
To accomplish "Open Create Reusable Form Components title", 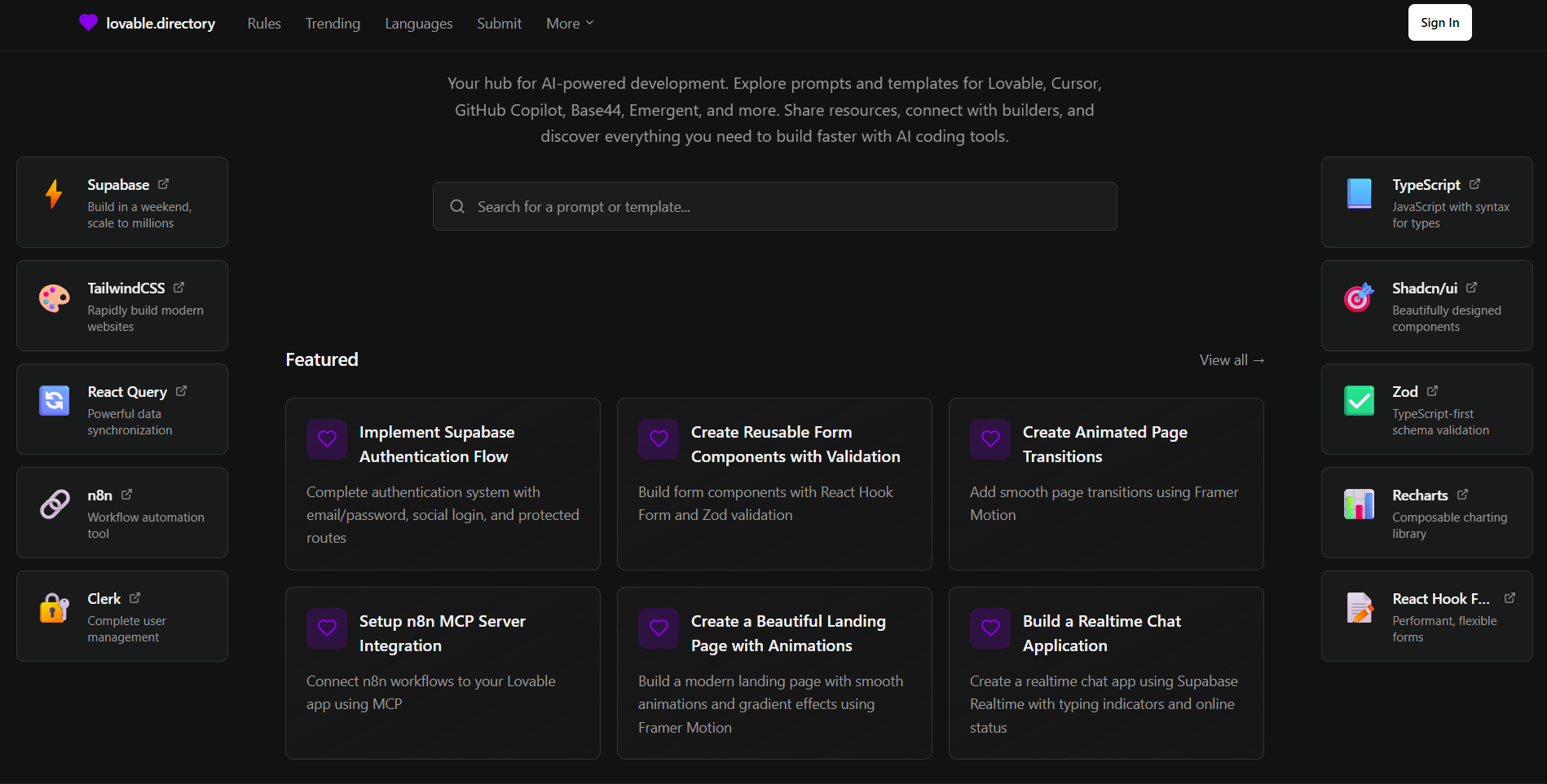I will point(796,444).
